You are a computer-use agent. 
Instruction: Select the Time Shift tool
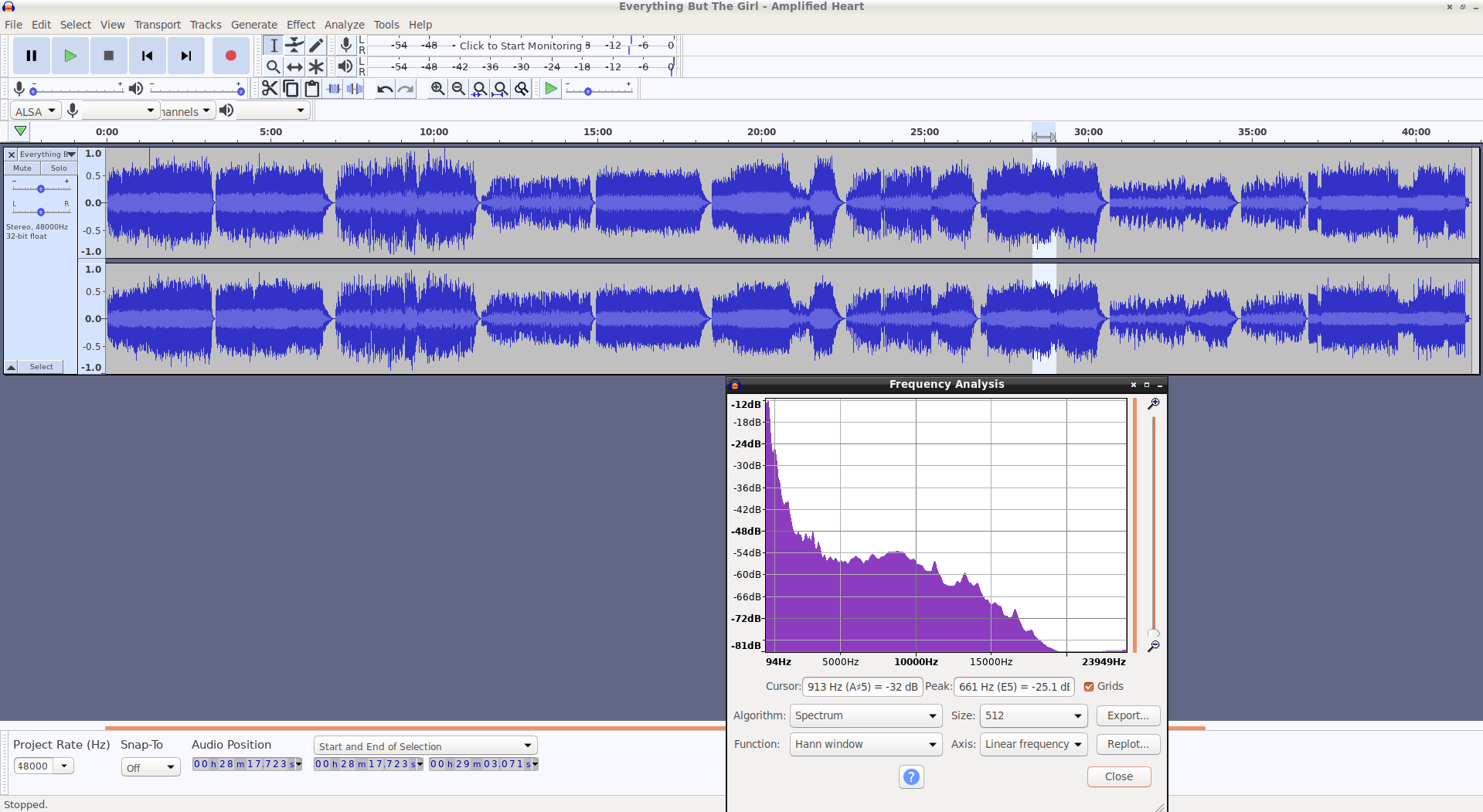294,66
